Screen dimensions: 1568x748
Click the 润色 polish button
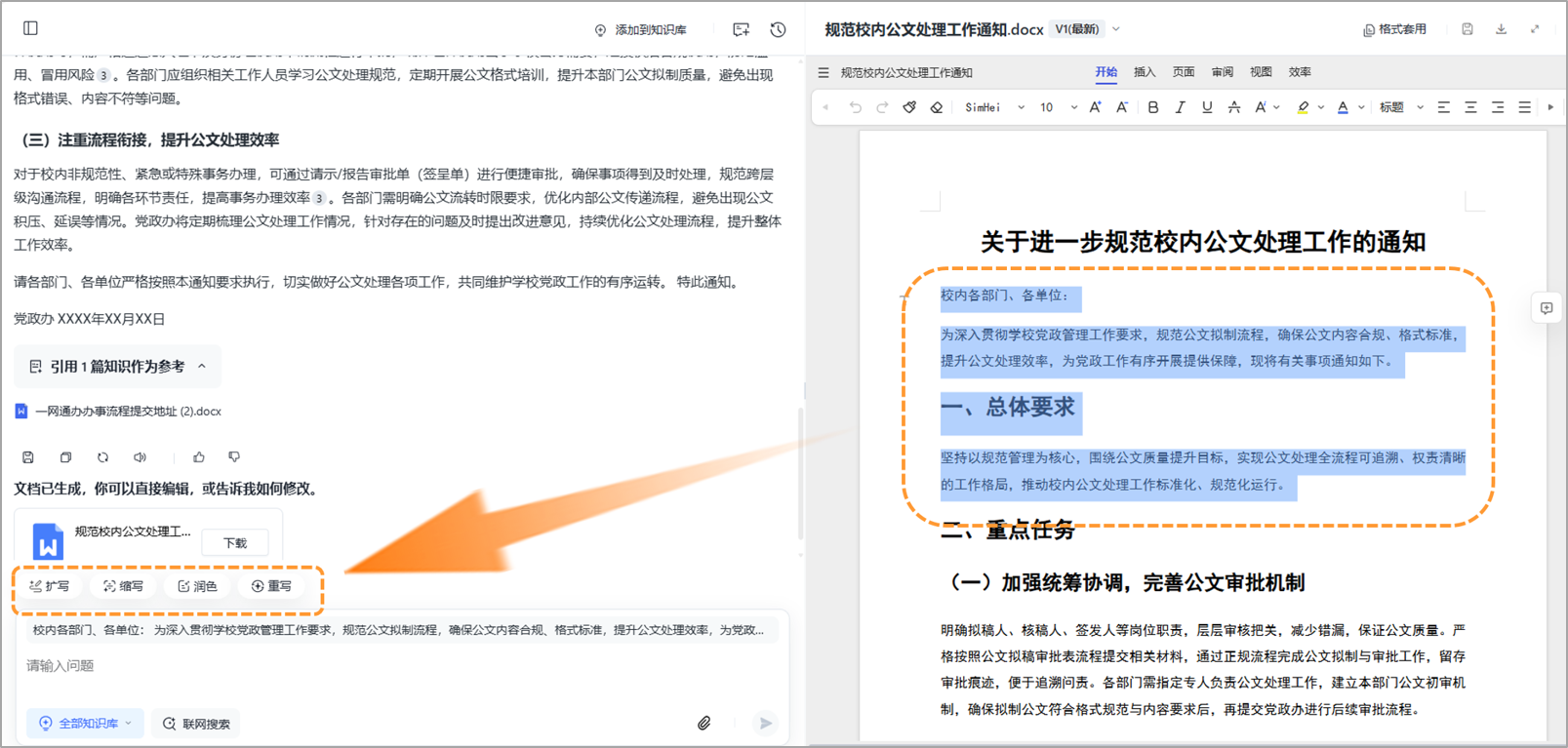198,586
